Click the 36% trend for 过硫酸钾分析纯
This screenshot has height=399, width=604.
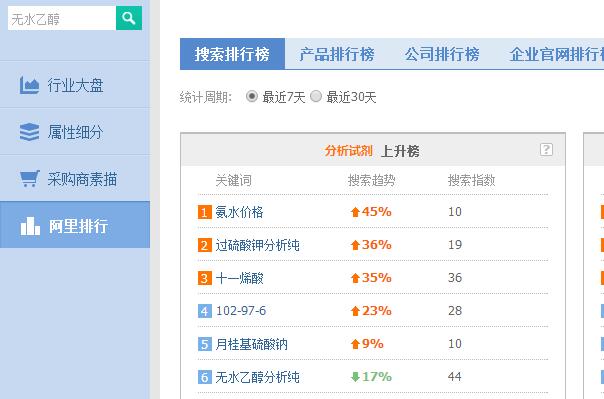tap(371, 245)
